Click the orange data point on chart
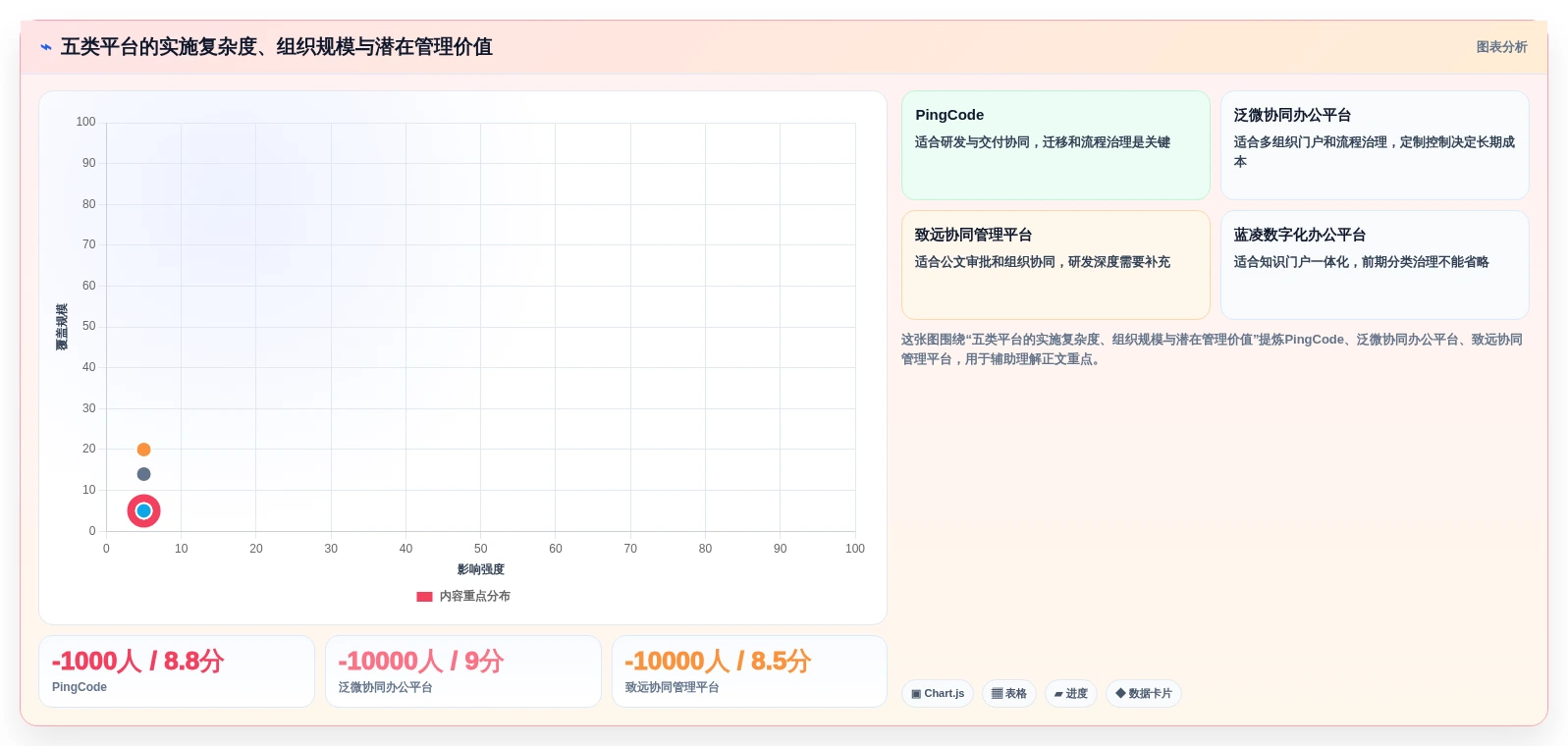This screenshot has width=1568, height=746. click(x=143, y=450)
